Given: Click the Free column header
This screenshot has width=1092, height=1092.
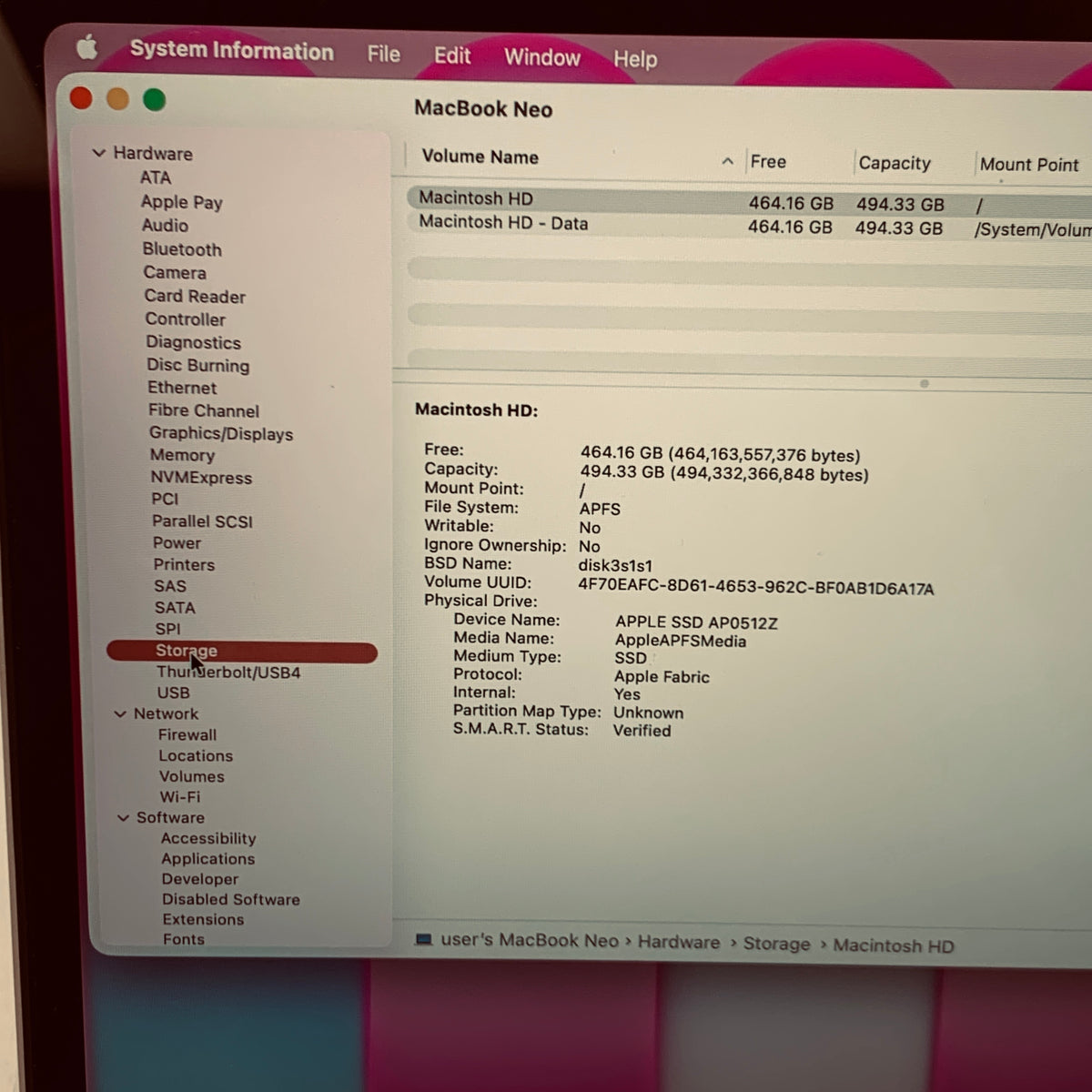Looking at the screenshot, I should coord(768,162).
